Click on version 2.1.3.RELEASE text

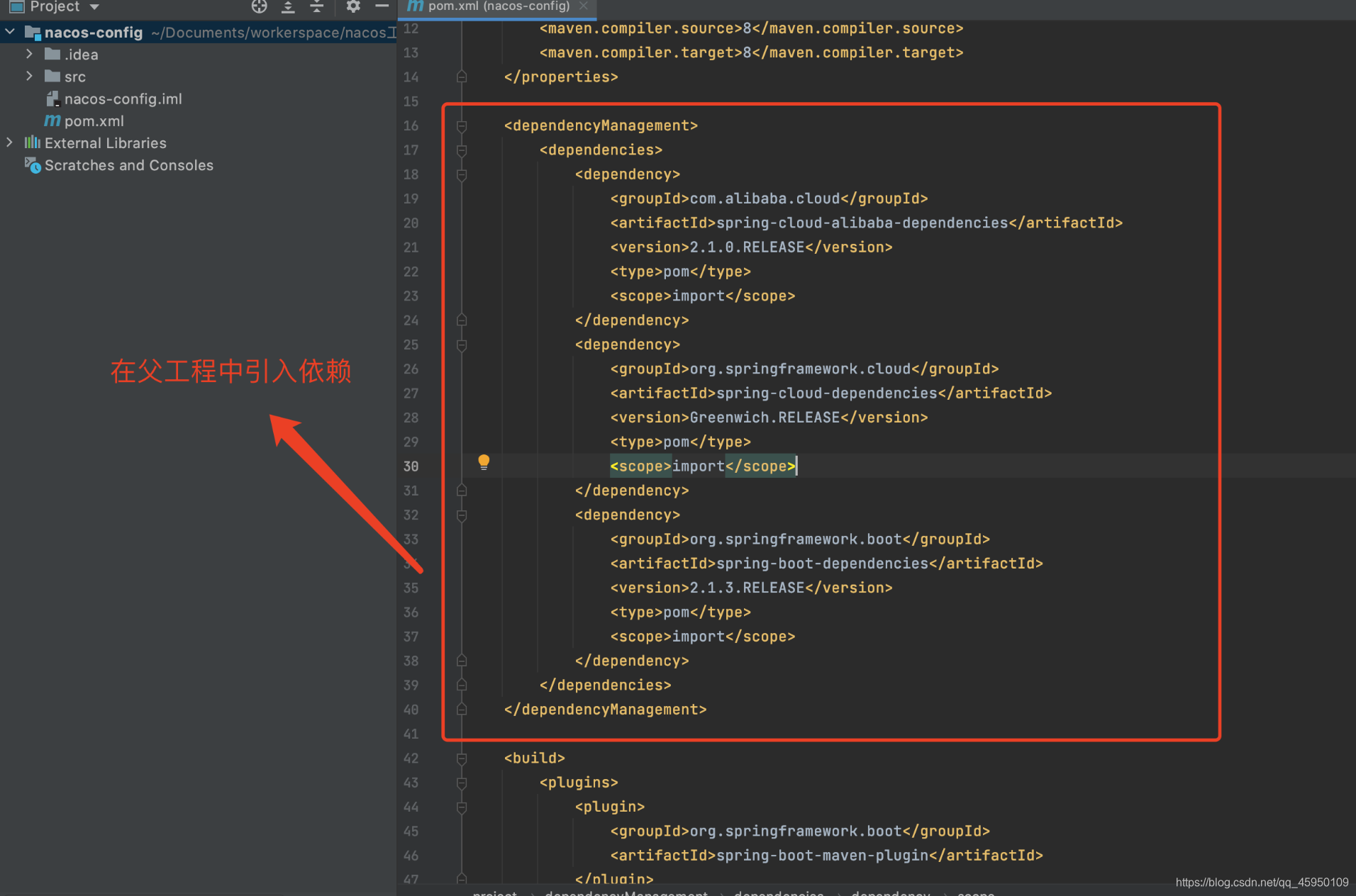pos(747,588)
